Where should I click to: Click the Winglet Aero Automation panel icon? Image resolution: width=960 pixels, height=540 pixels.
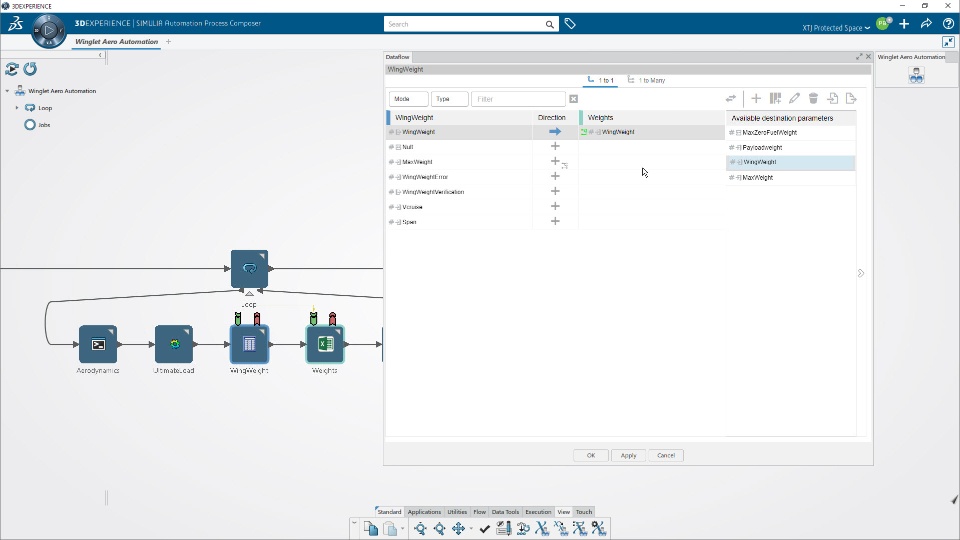[x=917, y=75]
